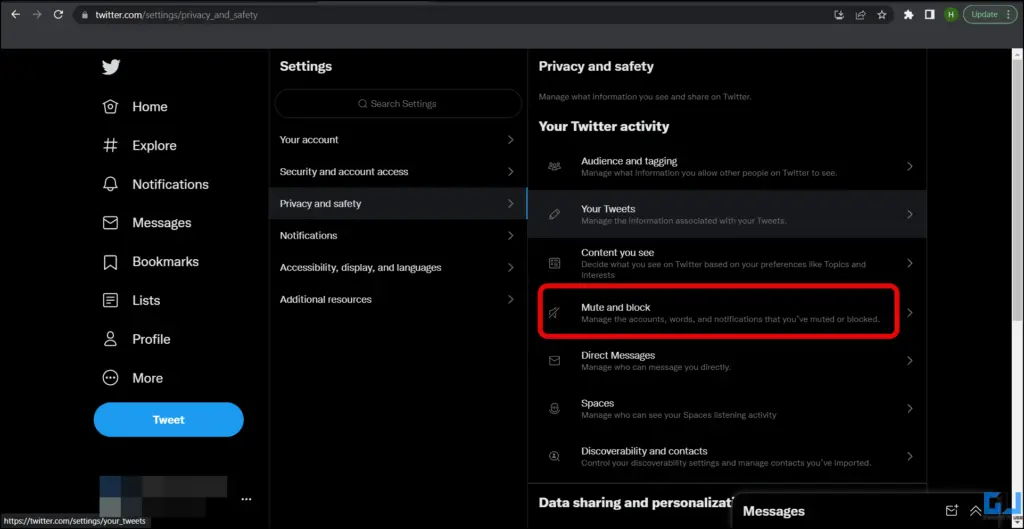Viewport: 1024px width, 529px height.
Task: Click Direct Messages envelope icon
Action: coord(554,361)
